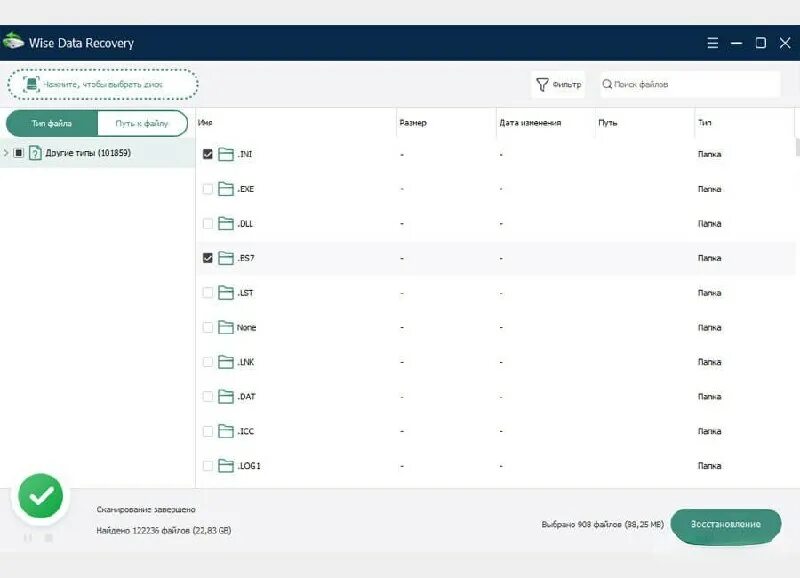Switch to the Тип файла tab
Image resolution: width=800 pixels, height=578 pixels.
[52, 123]
